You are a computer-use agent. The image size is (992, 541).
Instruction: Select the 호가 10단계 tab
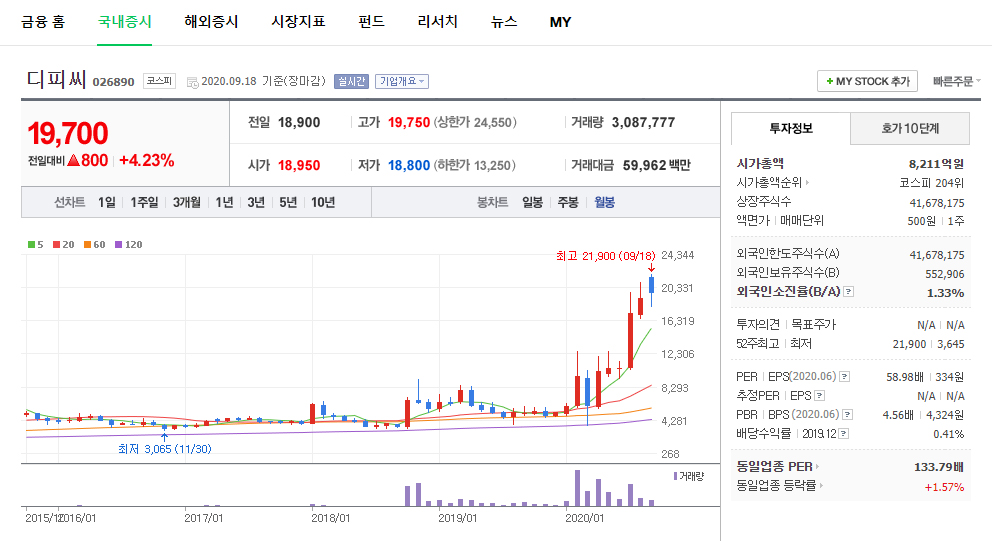(910, 128)
